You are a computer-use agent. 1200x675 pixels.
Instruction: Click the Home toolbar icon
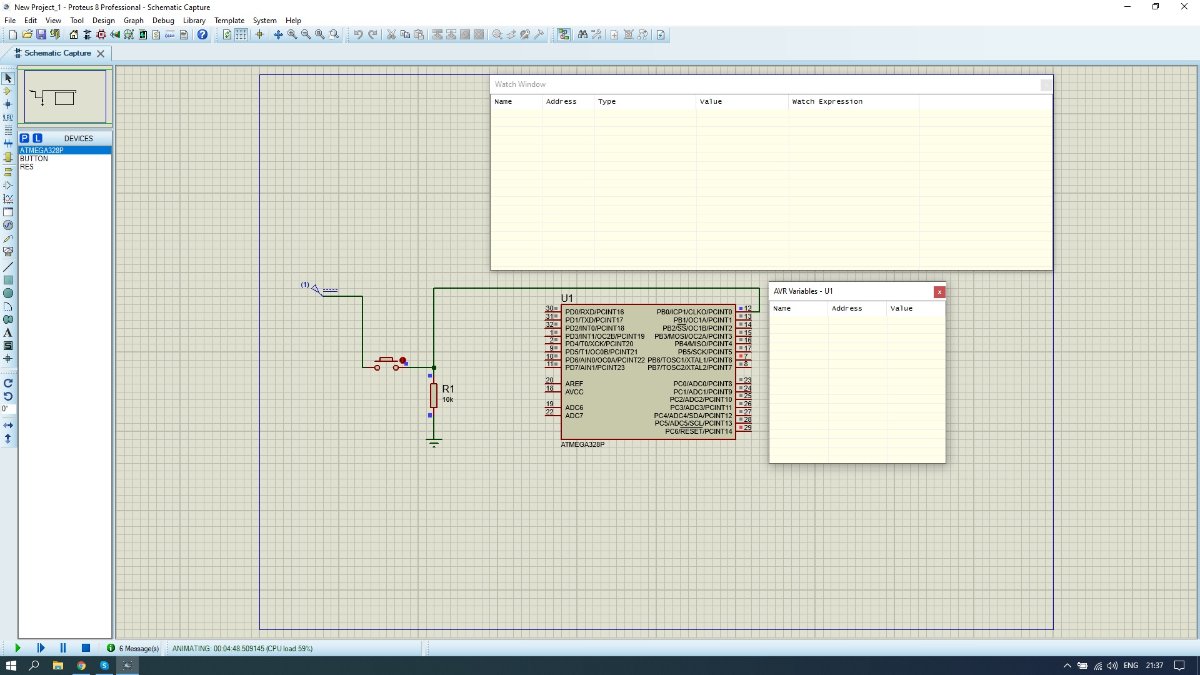coord(74,34)
